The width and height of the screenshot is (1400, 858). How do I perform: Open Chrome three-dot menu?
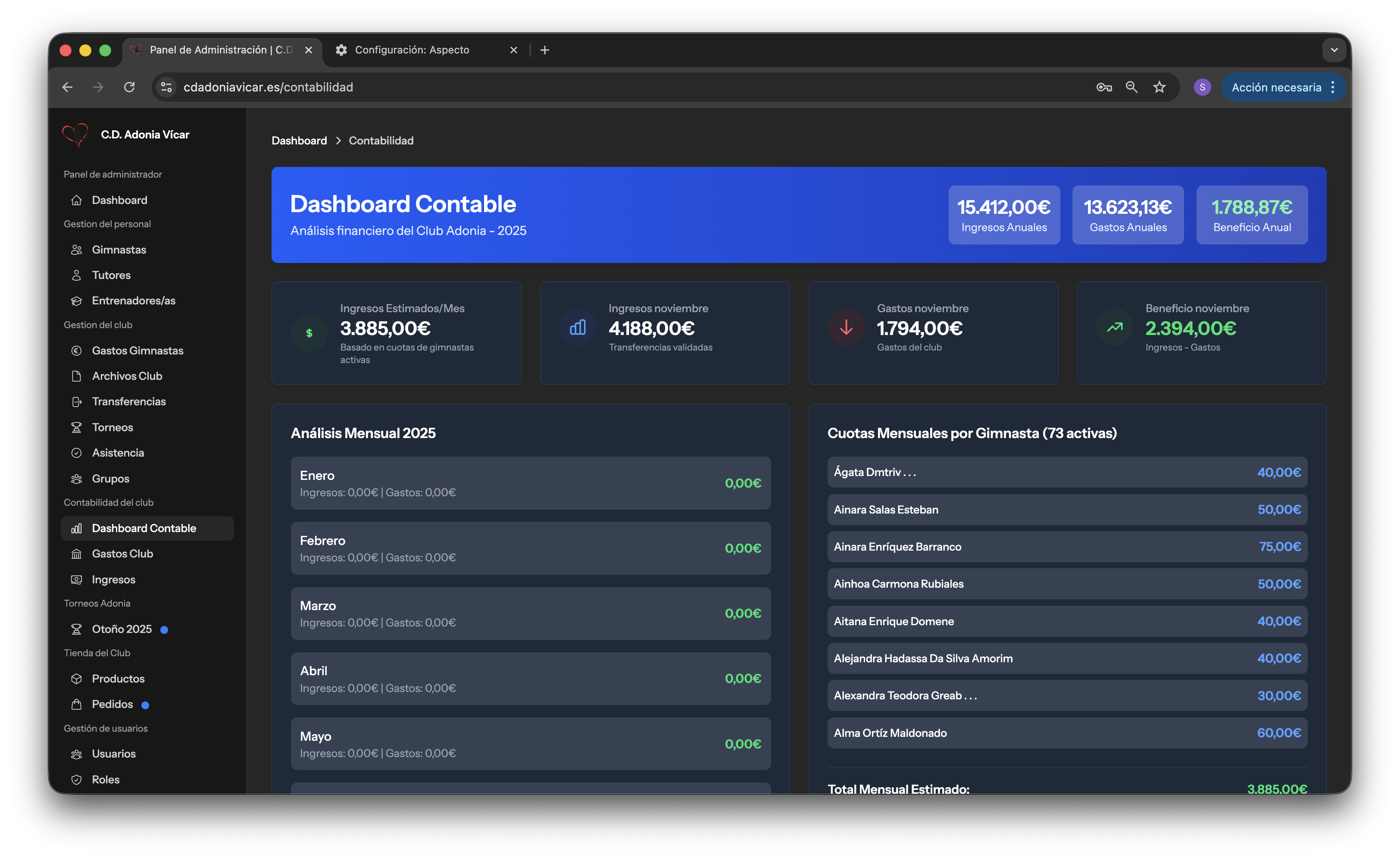1333,87
